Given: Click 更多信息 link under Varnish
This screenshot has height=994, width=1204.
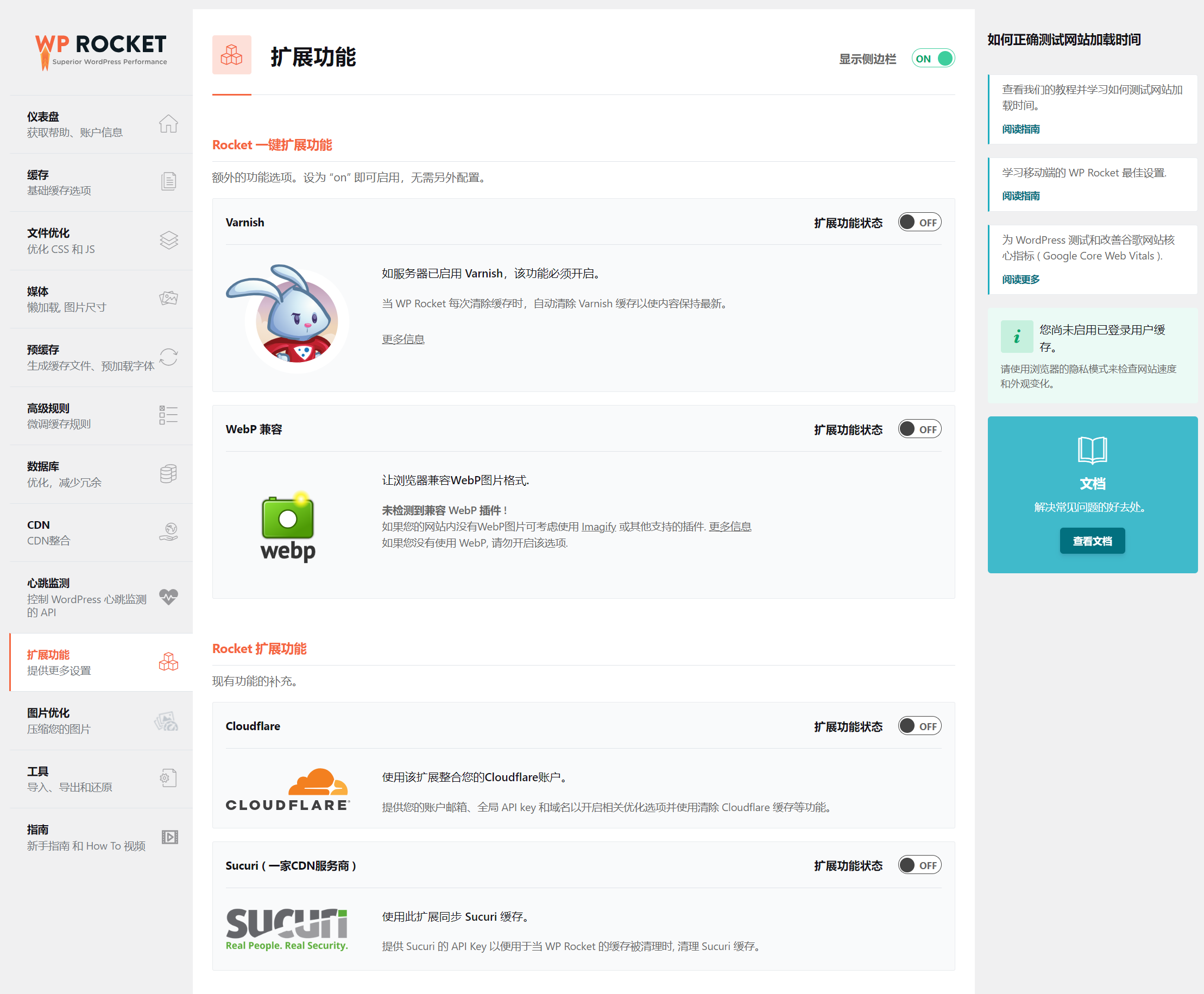Looking at the screenshot, I should click(404, 339).
